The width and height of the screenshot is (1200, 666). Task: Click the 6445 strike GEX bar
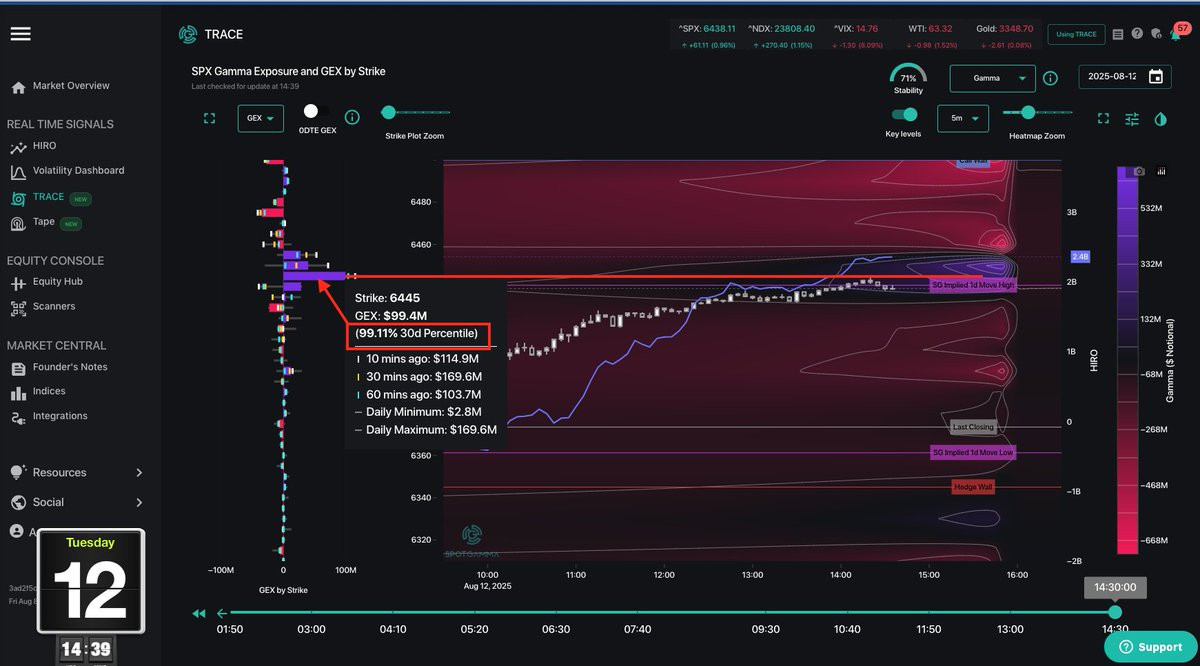[x=314, y=275]
